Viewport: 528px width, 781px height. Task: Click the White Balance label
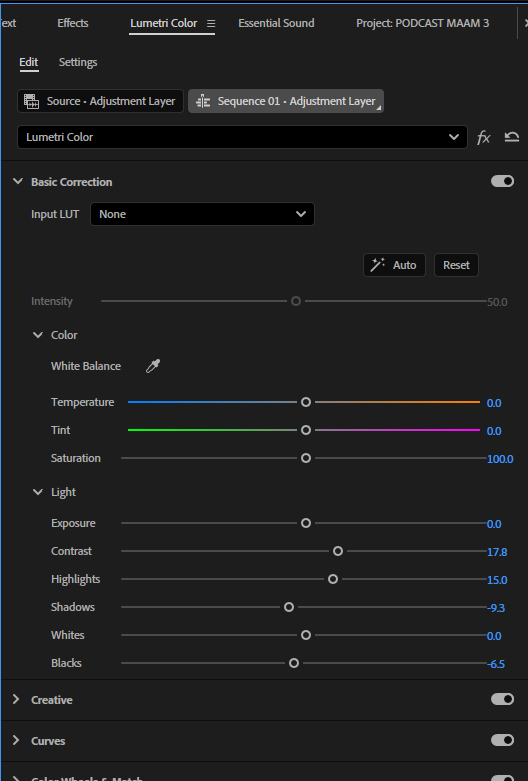click(86, 366)
